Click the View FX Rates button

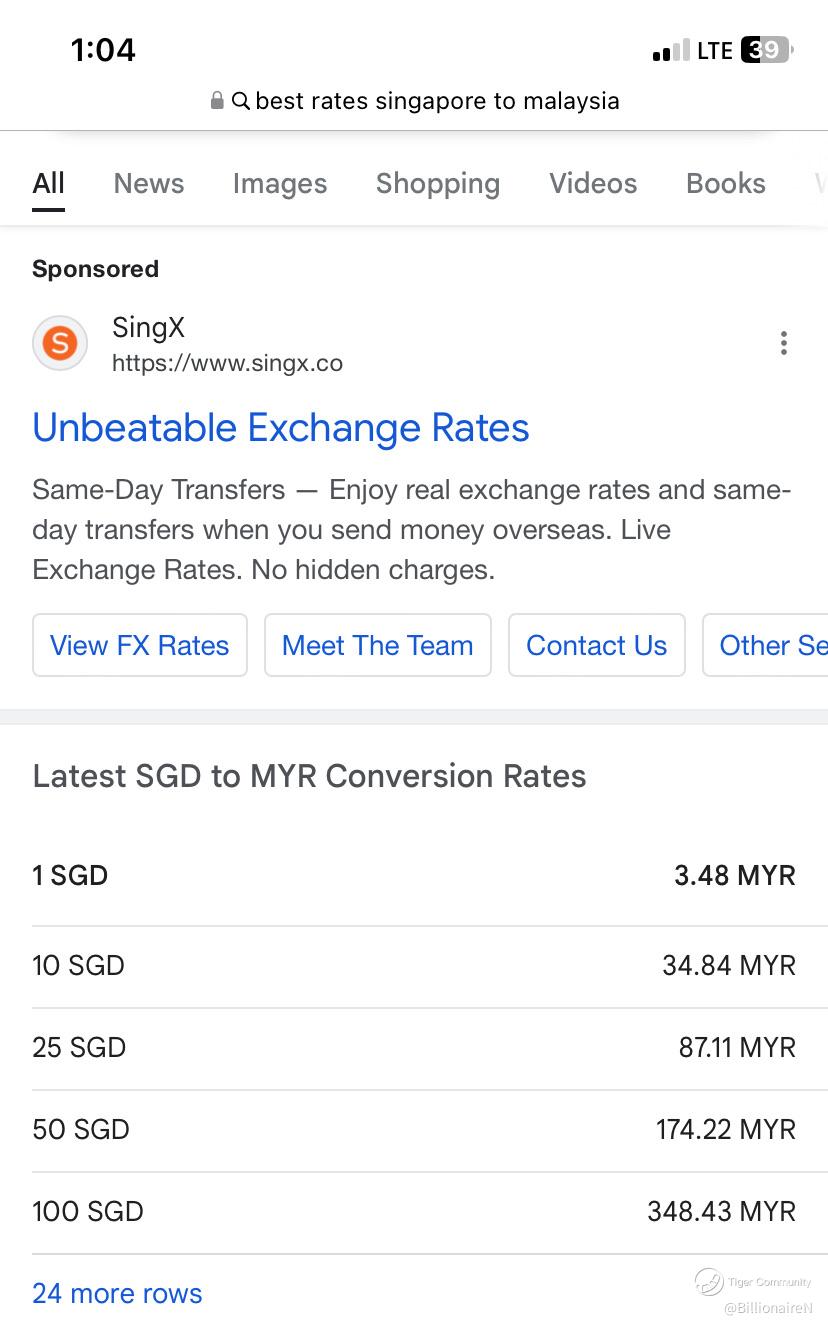pyautogui.click(x=140, y=646)
